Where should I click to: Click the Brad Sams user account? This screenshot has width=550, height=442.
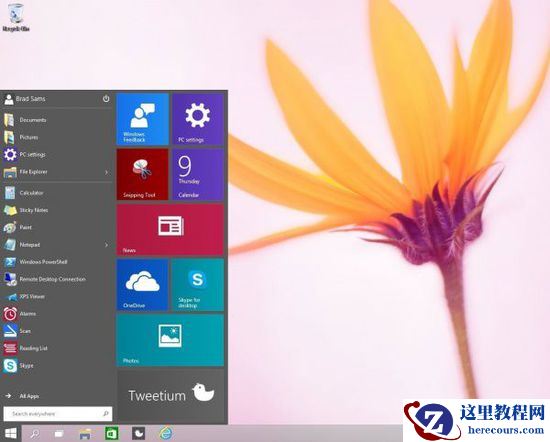pos(25,99)
